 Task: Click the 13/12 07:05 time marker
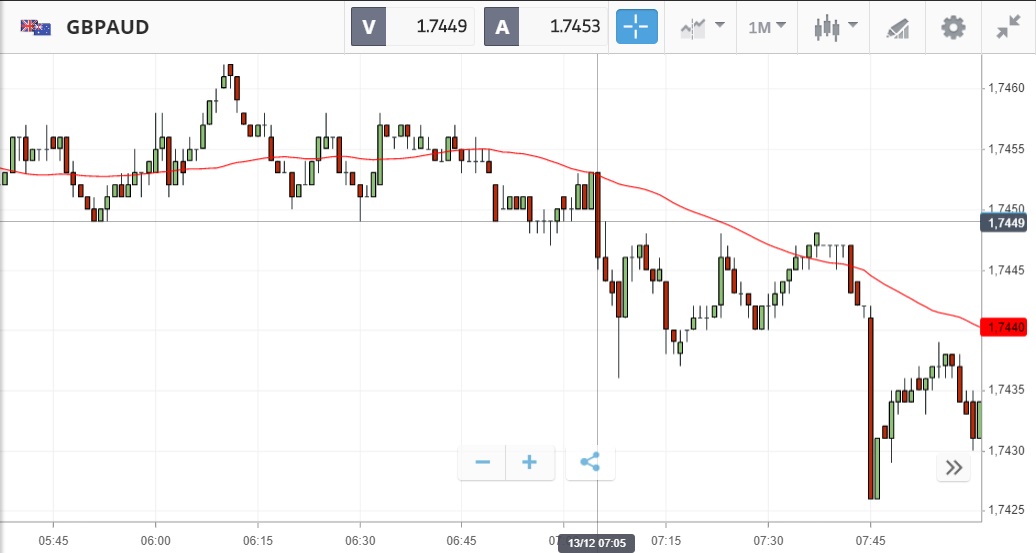pyautogui.click(x=596, y=543)
